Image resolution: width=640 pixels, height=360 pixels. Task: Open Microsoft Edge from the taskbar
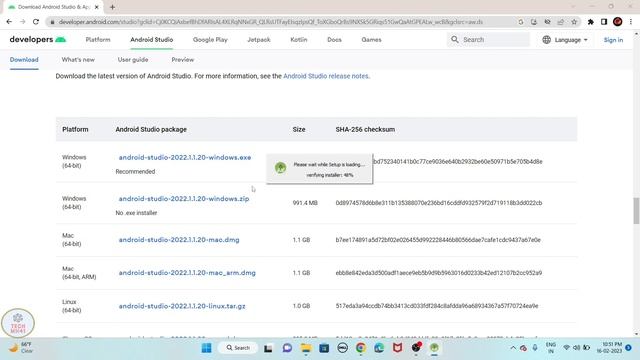pyautogui.click(x=379, y=348)
